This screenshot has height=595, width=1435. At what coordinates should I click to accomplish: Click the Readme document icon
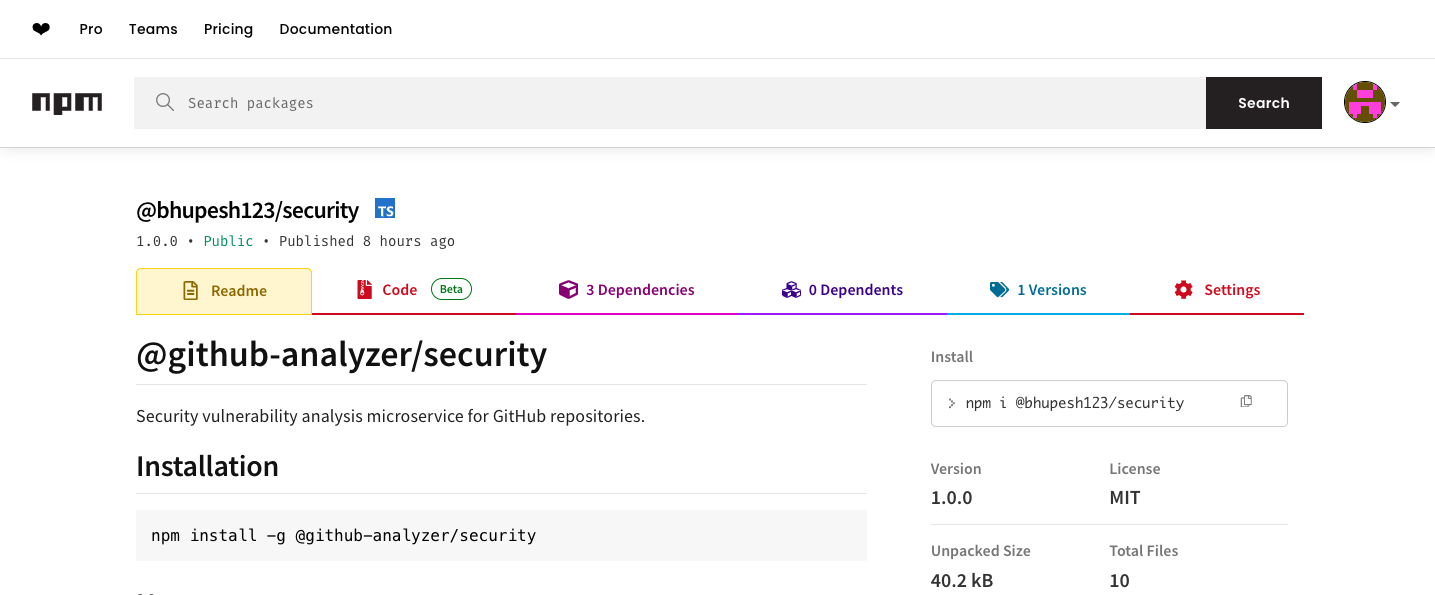tap(190, 291)
